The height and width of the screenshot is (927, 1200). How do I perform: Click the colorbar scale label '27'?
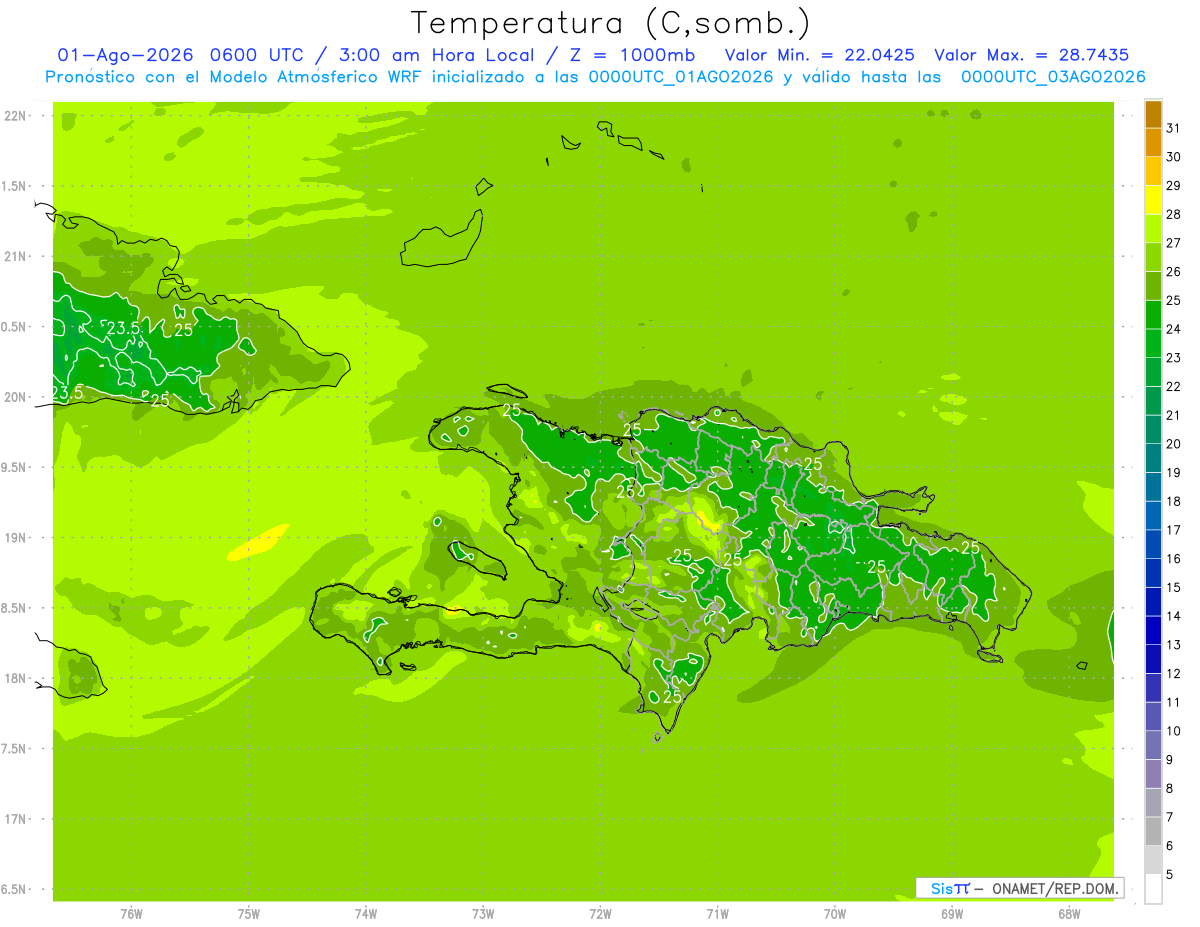[x=1174, y=243]
